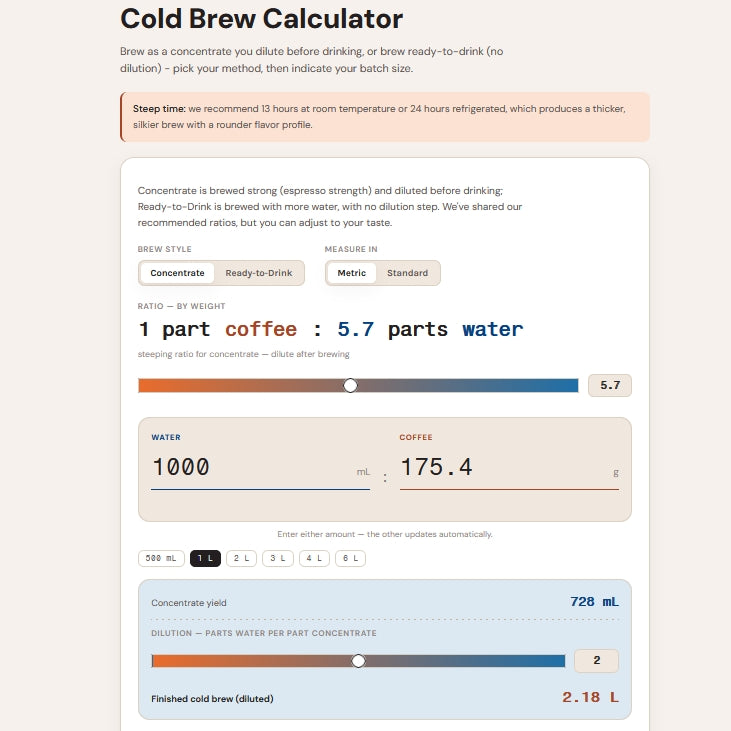Choose the 3 L batch preset
This screenshot has width=731, height=731.
[278, 558]
